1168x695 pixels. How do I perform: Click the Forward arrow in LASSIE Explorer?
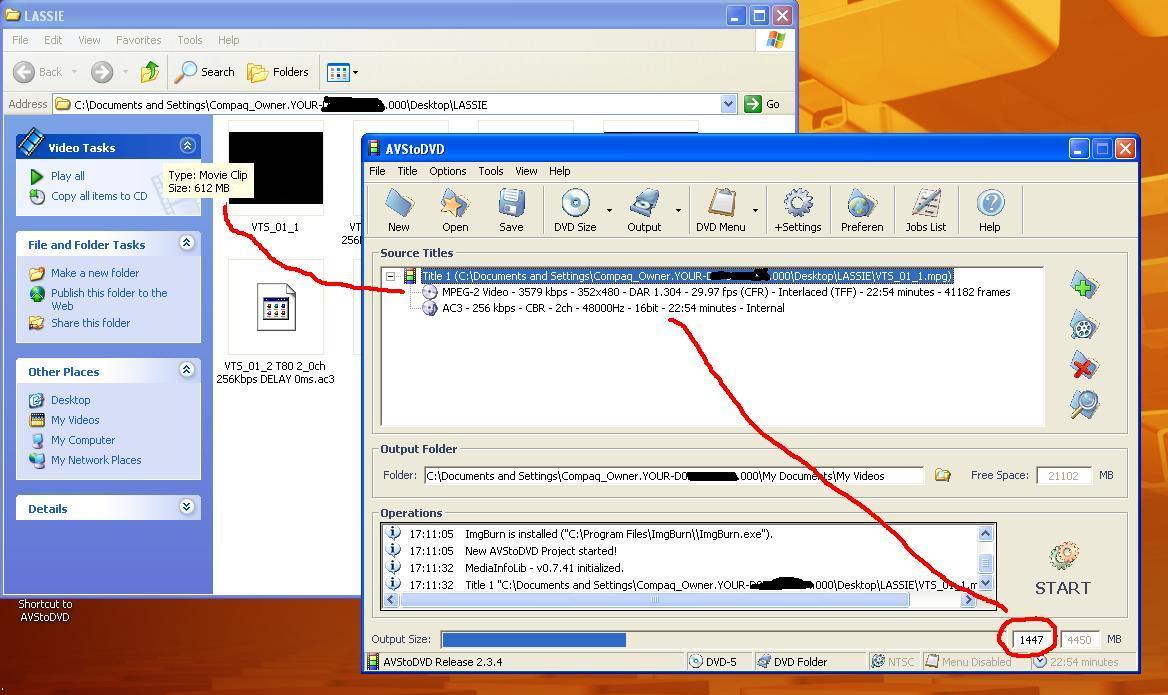pyautogui.click(x=102, y=72)
